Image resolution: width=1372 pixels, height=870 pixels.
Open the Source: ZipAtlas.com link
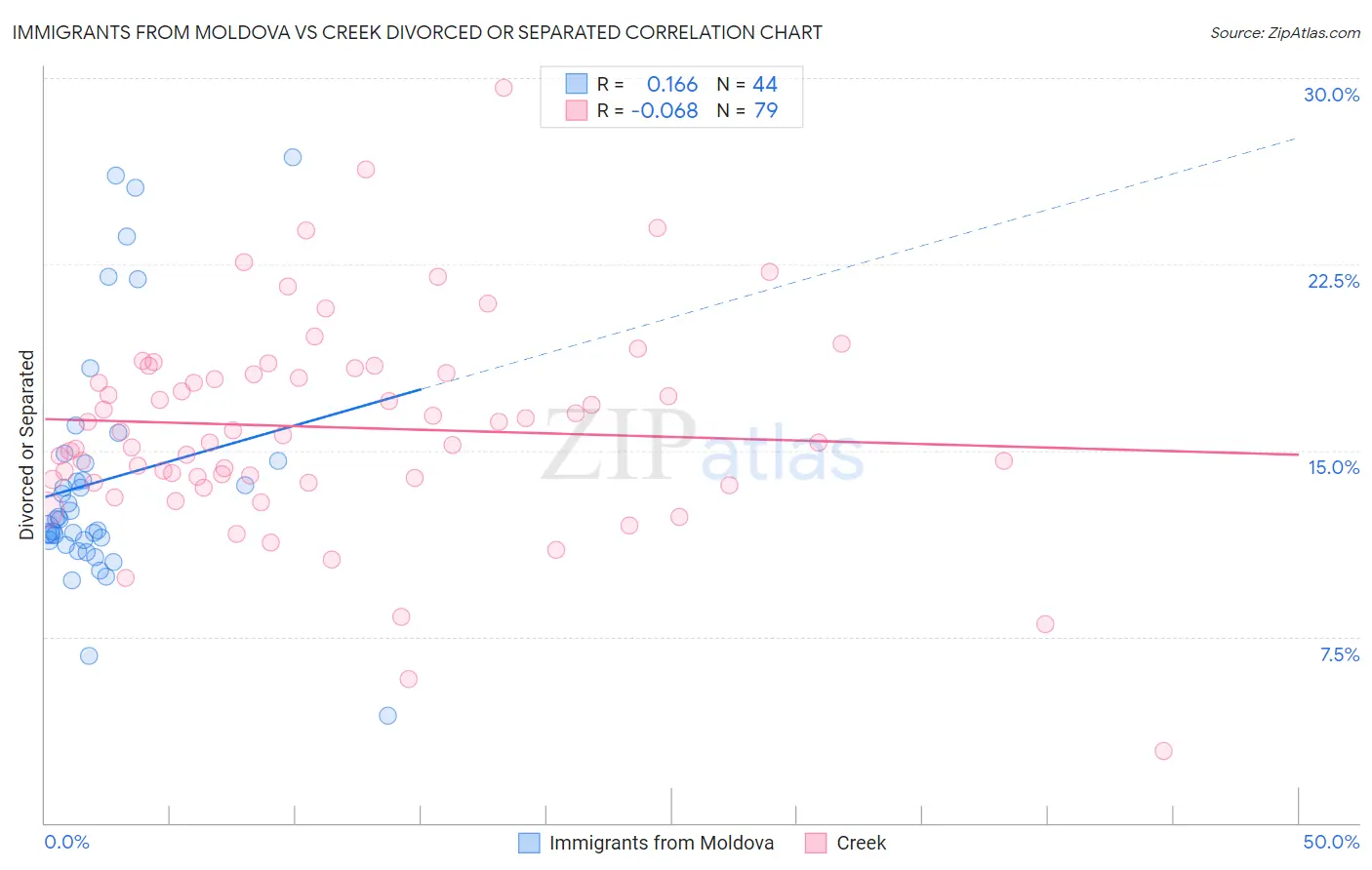[x=1285, y=32]
